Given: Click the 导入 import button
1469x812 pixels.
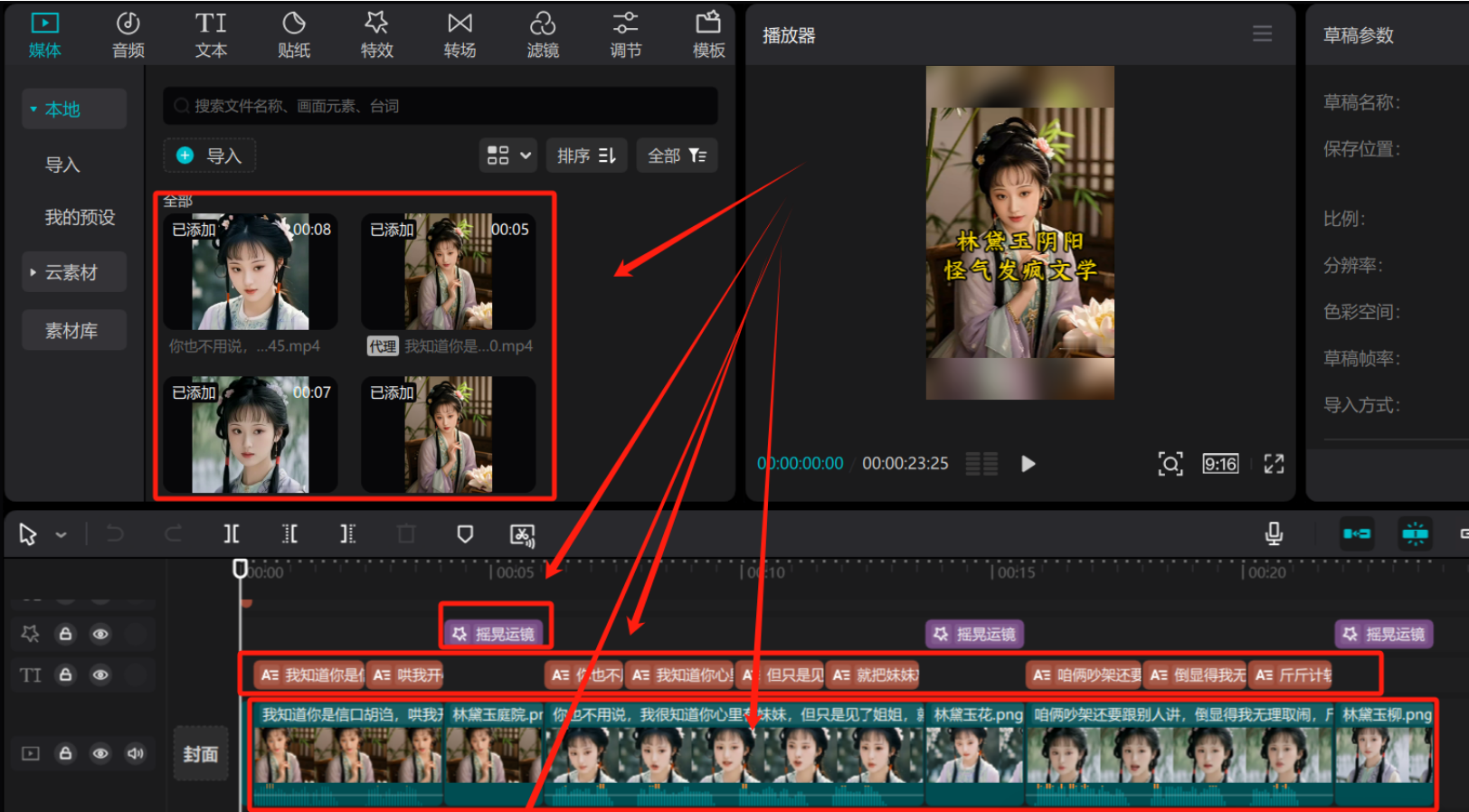Looking at the screenshot, I should [209, 156].
